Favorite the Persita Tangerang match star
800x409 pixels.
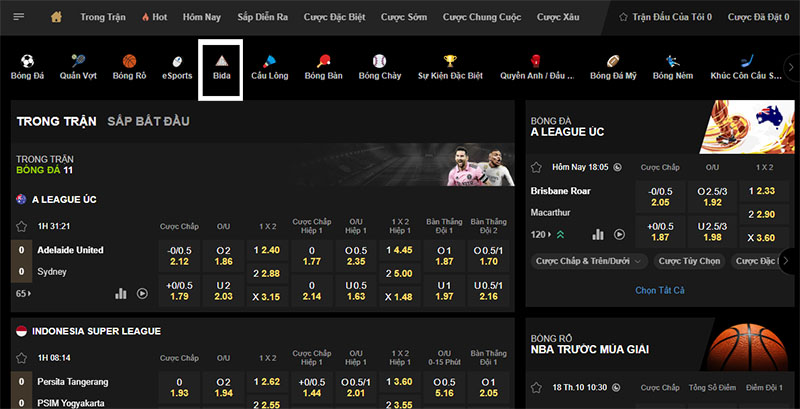(x=22, y=359)
